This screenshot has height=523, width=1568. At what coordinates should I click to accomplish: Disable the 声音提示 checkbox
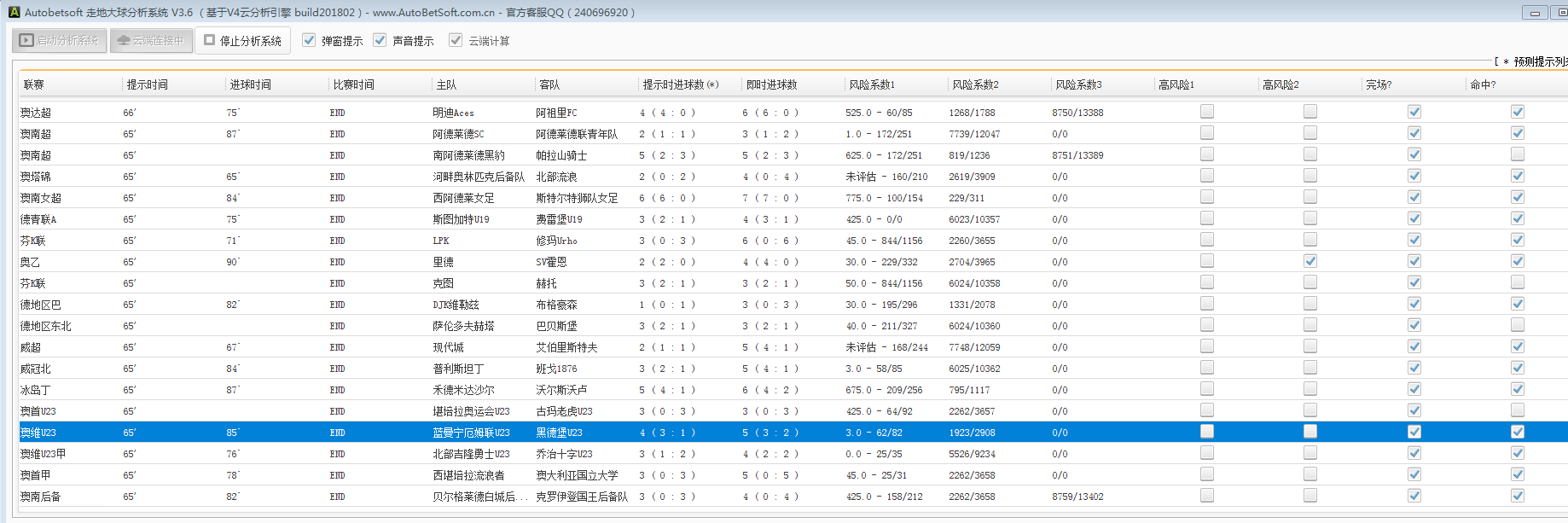(380, 40)
